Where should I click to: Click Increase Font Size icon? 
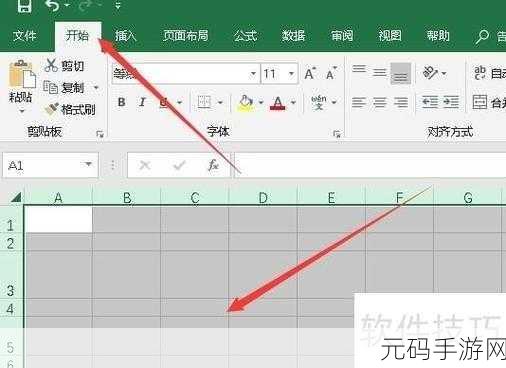(x=310, y=73)
